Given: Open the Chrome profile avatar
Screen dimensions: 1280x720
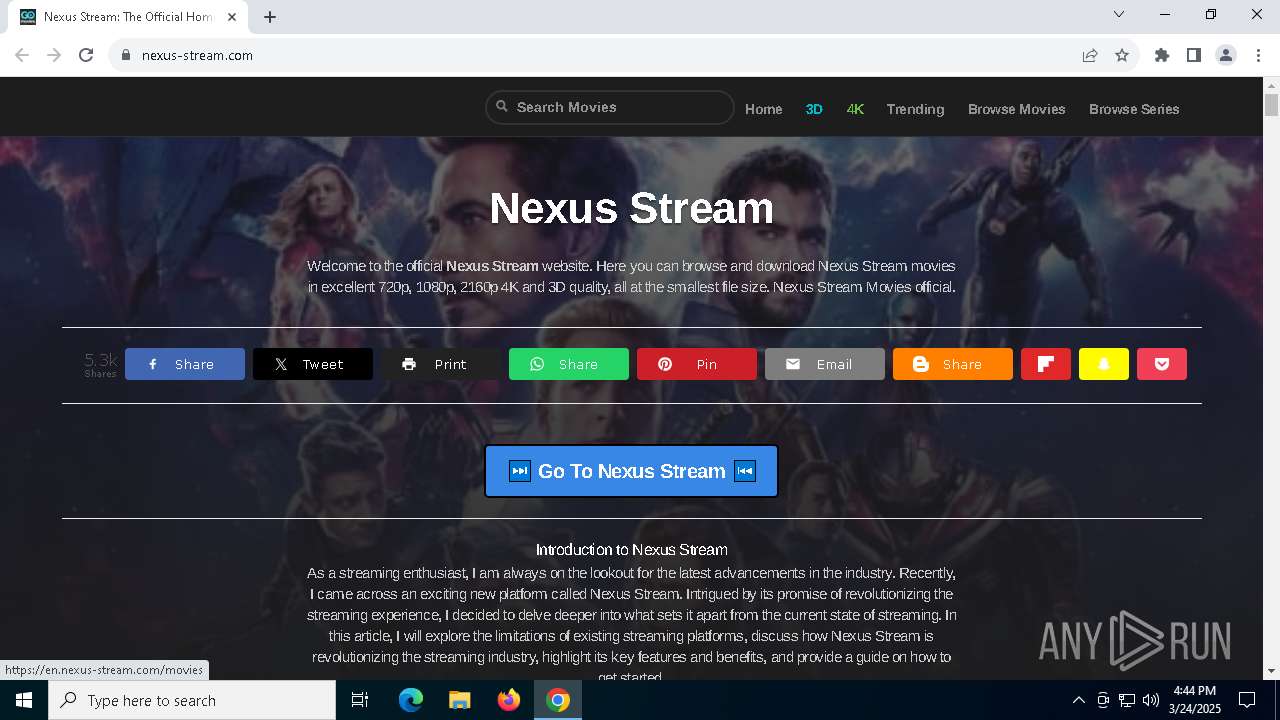Looking at the screenshot, I should [1226, 55].
